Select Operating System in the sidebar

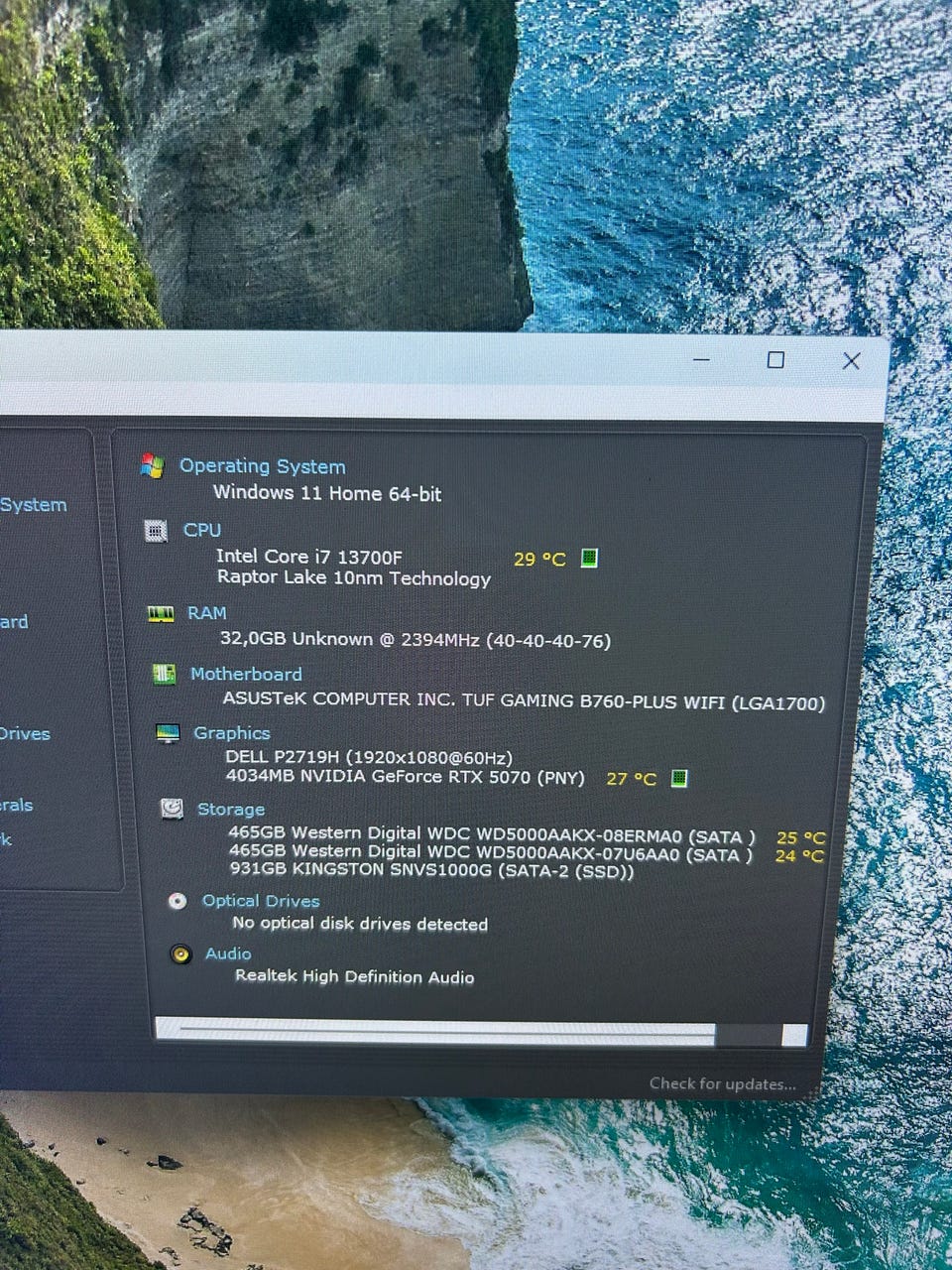[x=34, y=504]
